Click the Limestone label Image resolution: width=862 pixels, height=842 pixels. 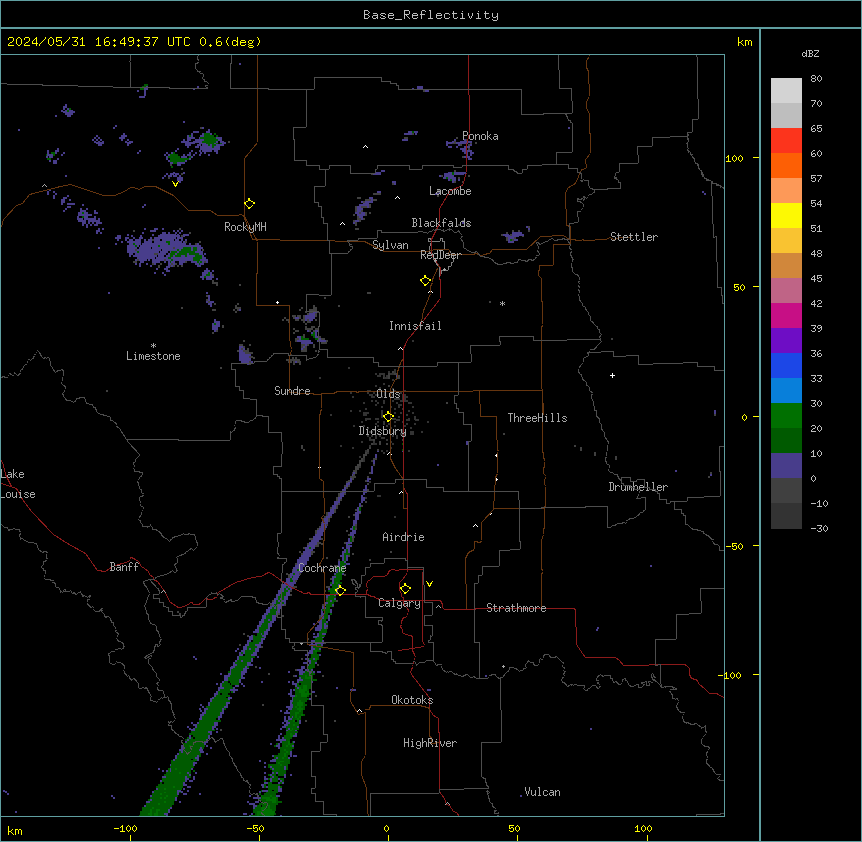coord(153,356)
